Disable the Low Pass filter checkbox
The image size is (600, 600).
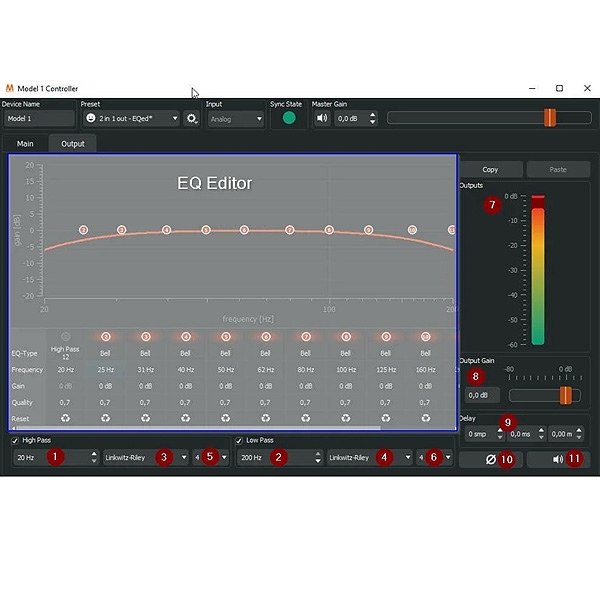pyautogui.click(x=239, y=440)
